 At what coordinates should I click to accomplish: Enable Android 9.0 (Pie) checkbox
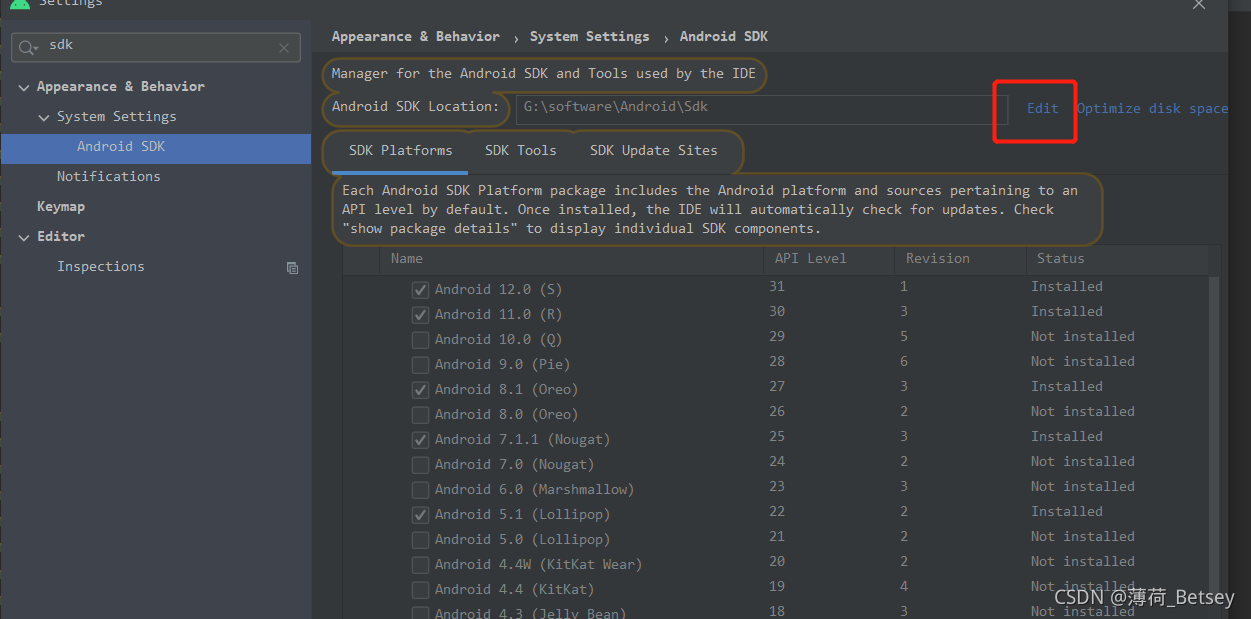point(420,365)
